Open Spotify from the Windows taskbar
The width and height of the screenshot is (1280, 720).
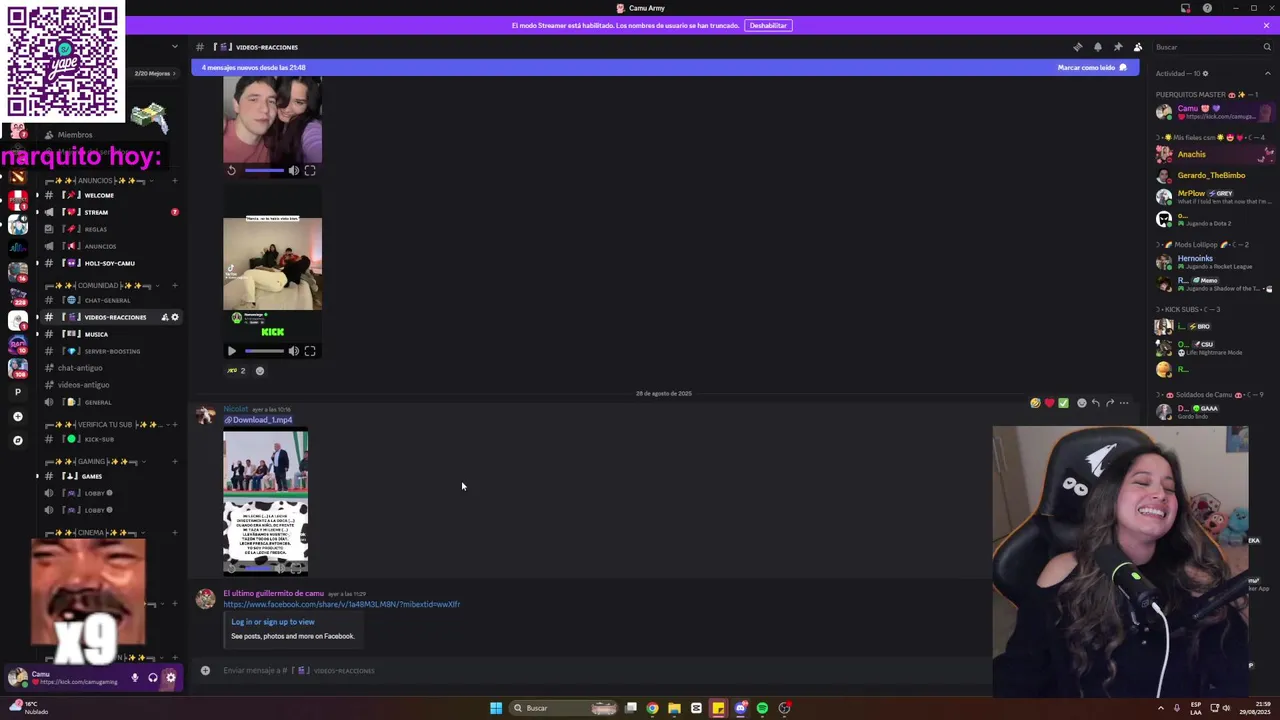762,708
